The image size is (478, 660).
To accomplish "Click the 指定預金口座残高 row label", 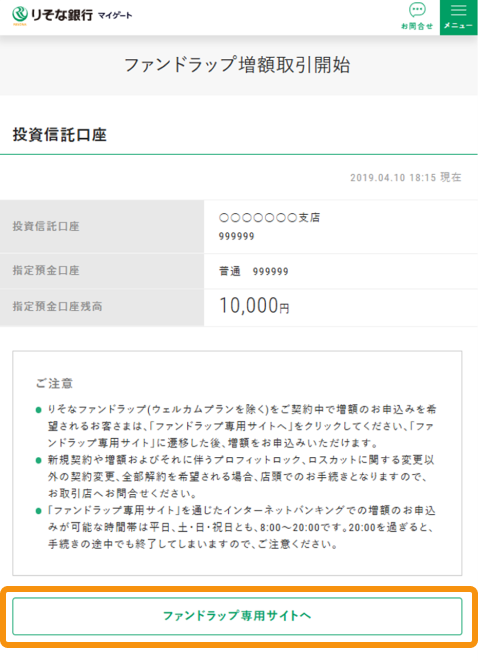I will [x=57, y=306].
